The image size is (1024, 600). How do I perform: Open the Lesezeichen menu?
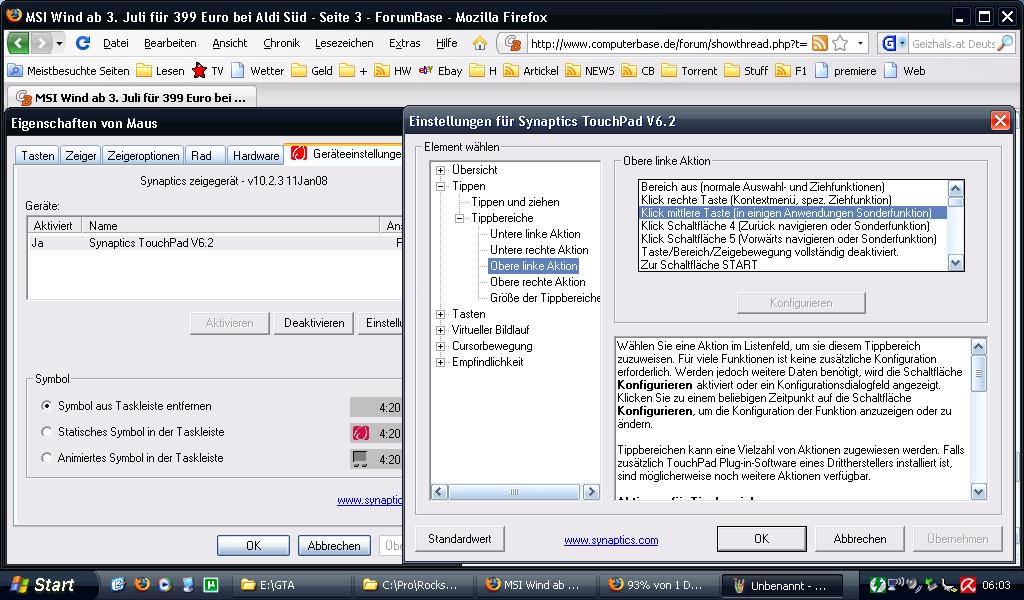[344, 43]
